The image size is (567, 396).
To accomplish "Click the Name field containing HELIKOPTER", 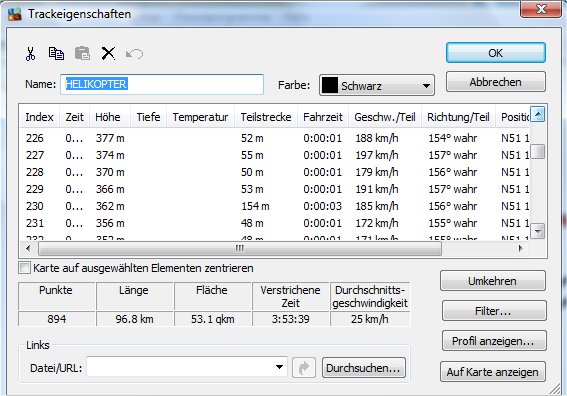I will click(x=162, y=84).
